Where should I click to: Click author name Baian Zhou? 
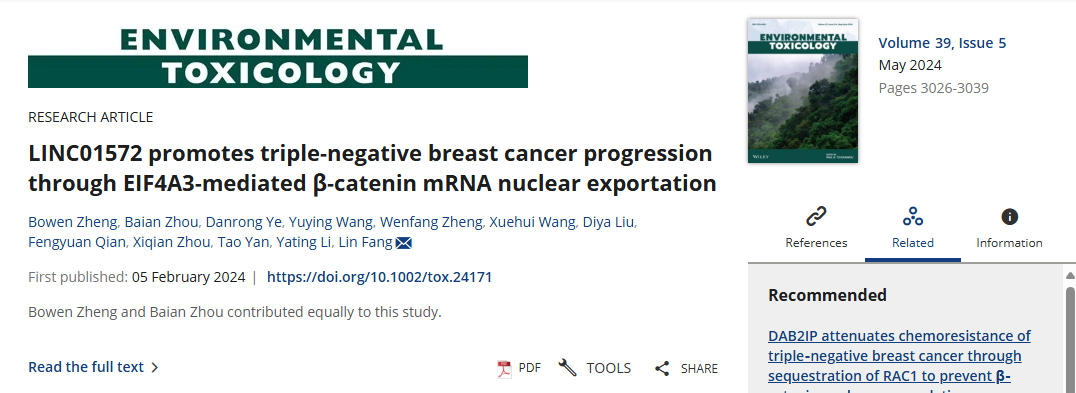162,222
